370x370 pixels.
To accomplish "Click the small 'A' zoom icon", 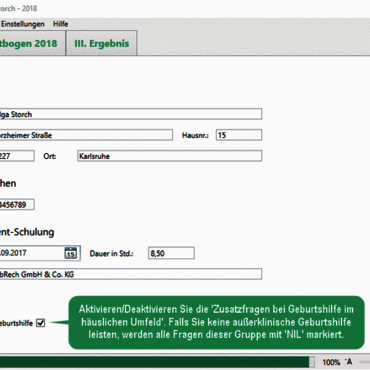I will [349, 362].
